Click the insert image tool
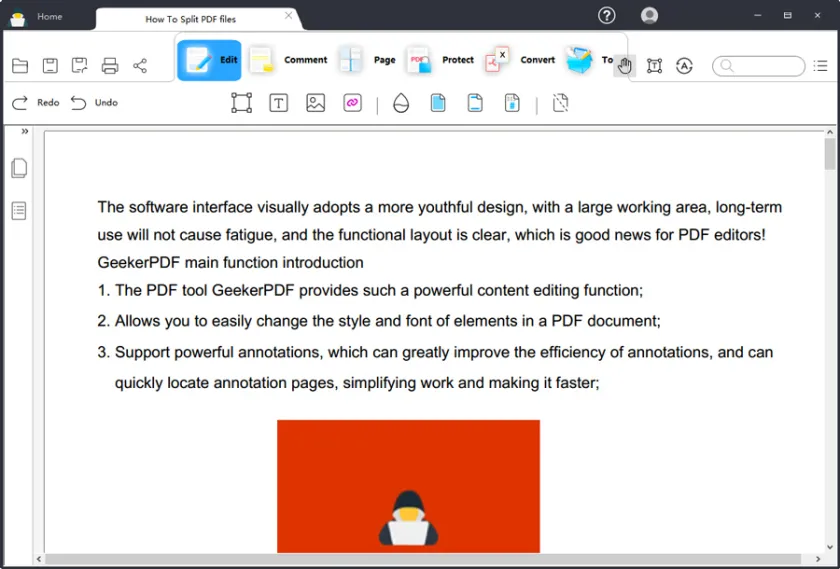The width and height of the screenshot is (840, 569). coord(316,103)
